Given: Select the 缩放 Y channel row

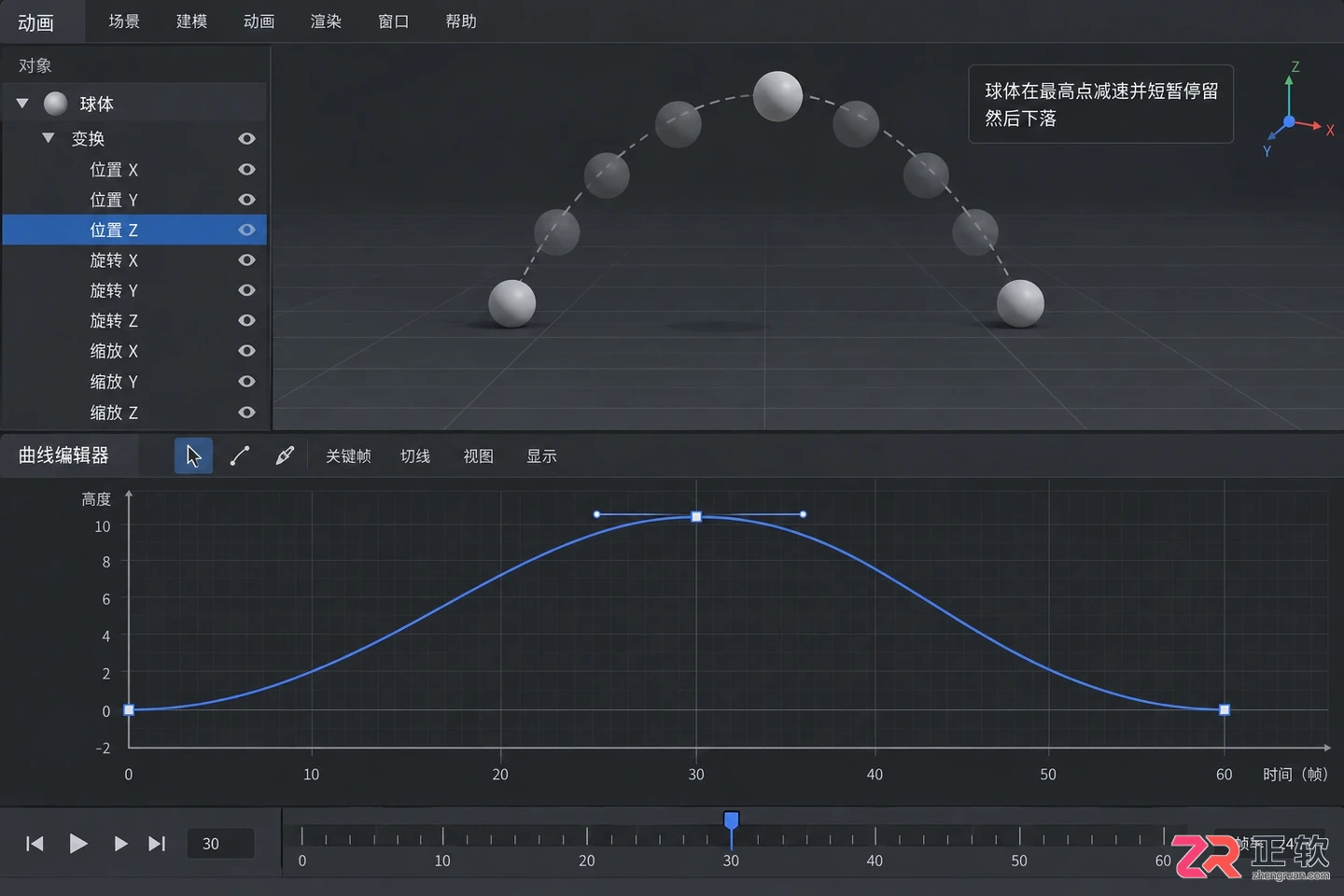Looking at the screenshot, I should (134, 381).
